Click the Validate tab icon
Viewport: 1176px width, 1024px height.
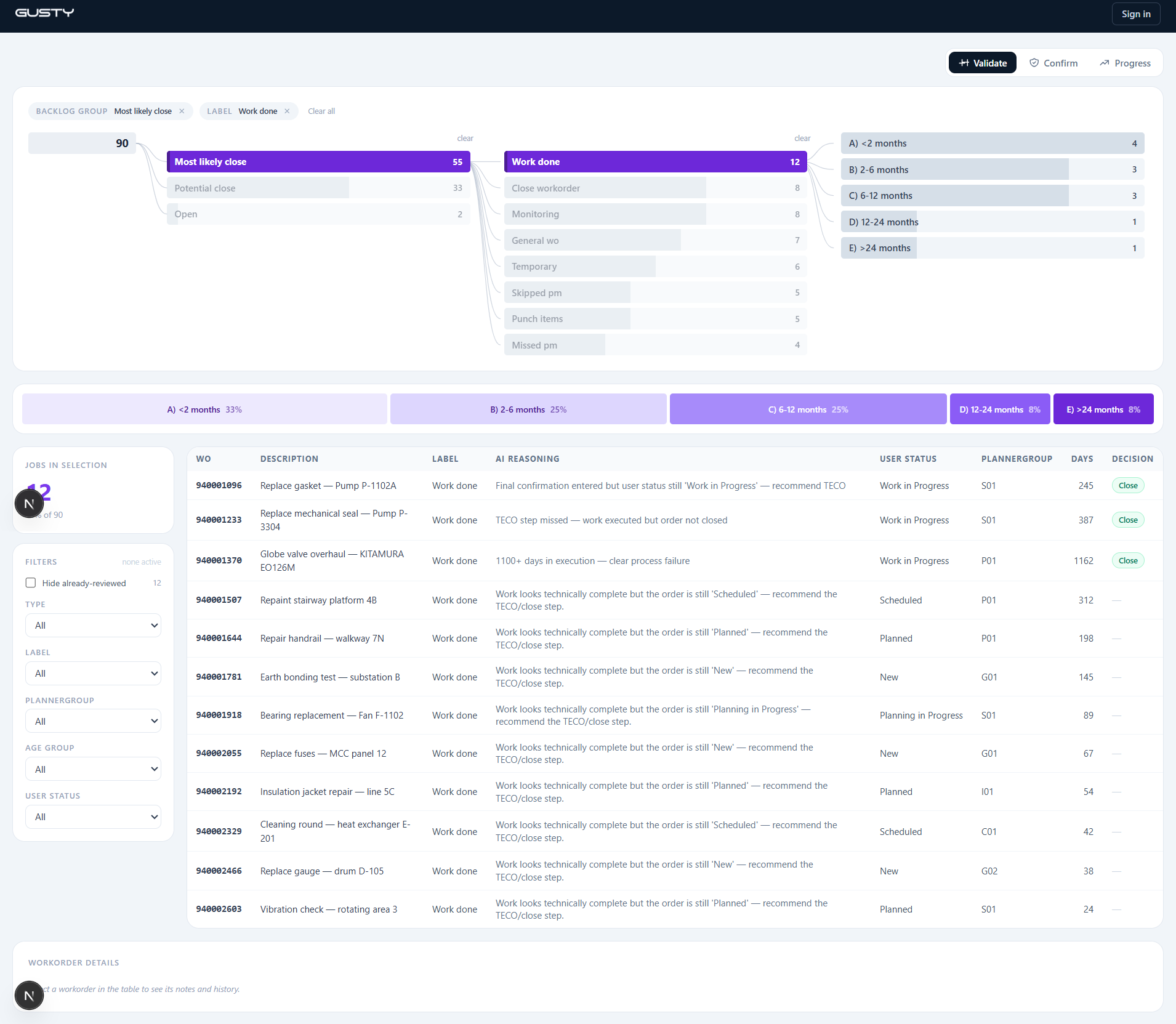[964, 63]
